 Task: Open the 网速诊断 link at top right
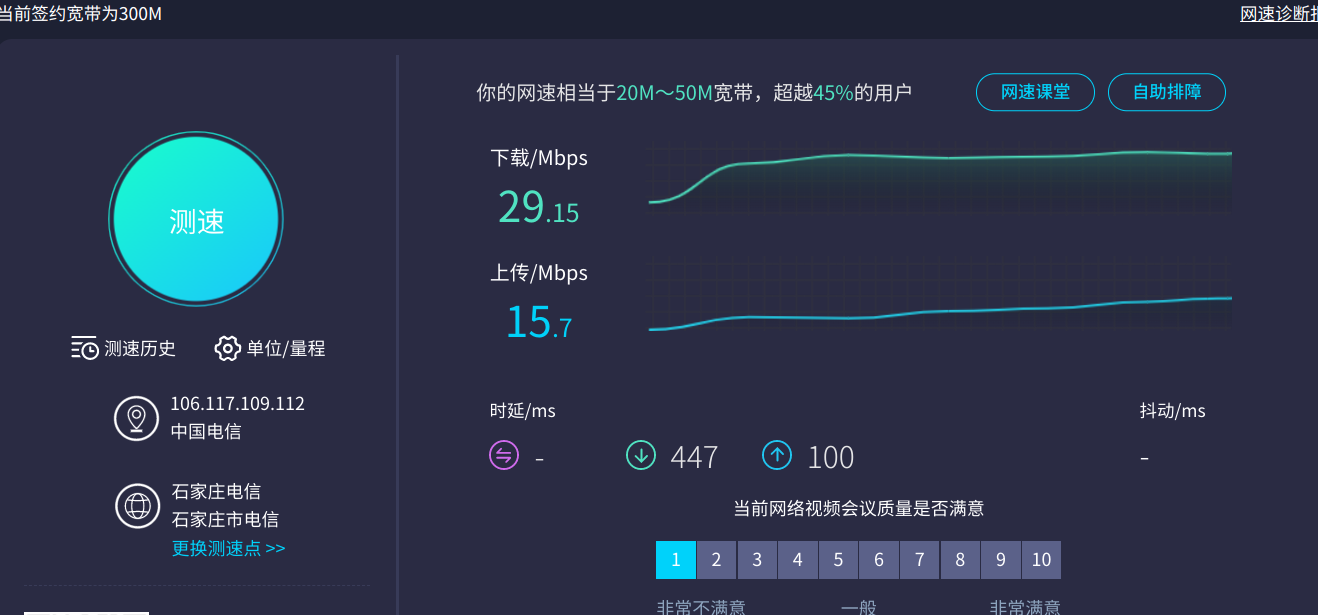1279,13
